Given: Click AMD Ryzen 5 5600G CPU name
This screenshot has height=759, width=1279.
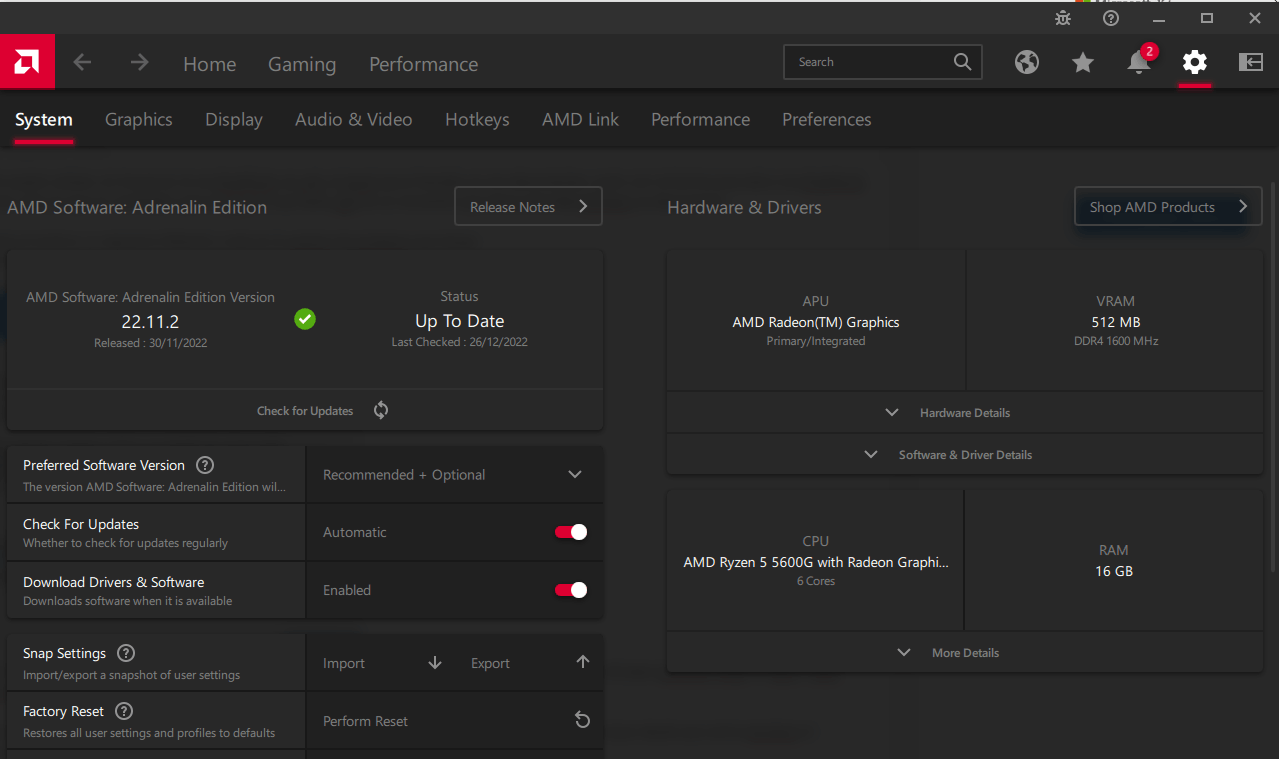Looking at the screenshot, I should coord(816,562).
